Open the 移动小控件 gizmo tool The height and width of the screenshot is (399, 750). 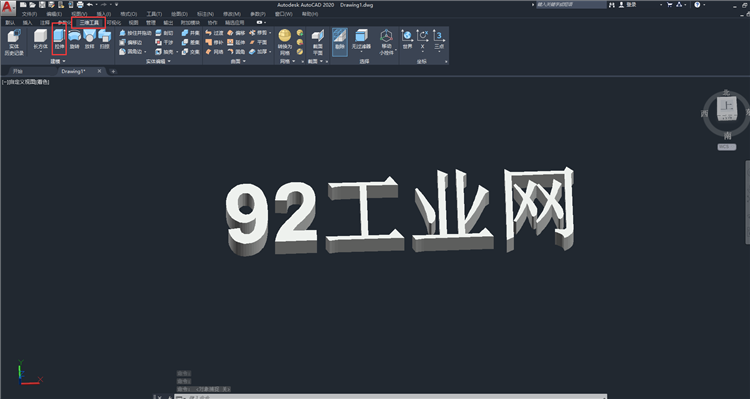pyautogui.click(x=386, y=42)
